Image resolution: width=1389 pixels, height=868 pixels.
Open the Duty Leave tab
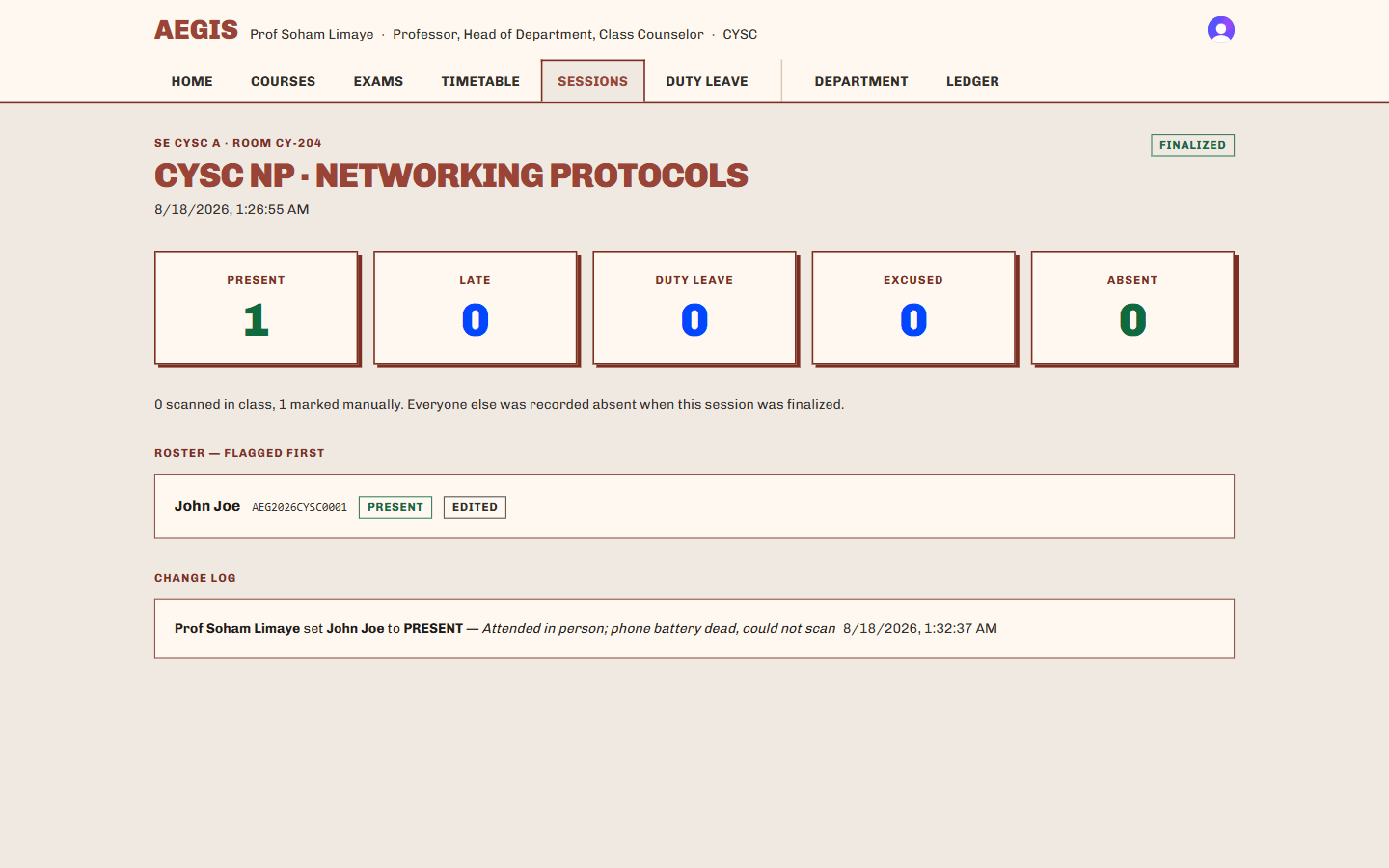click(x=707, y=81)
